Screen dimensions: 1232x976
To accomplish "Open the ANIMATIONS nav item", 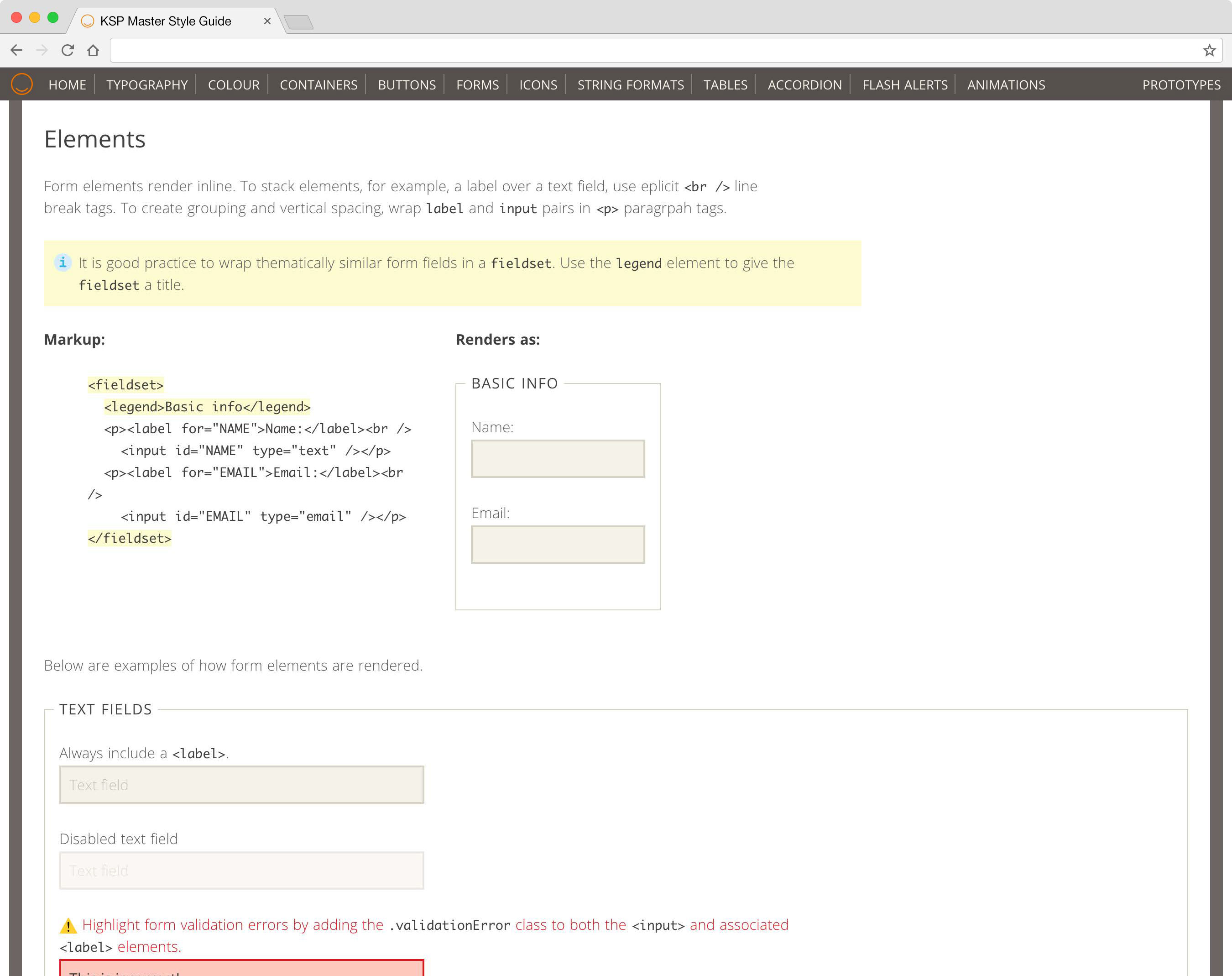I will pyautogui.click(x=1006, y=84).
